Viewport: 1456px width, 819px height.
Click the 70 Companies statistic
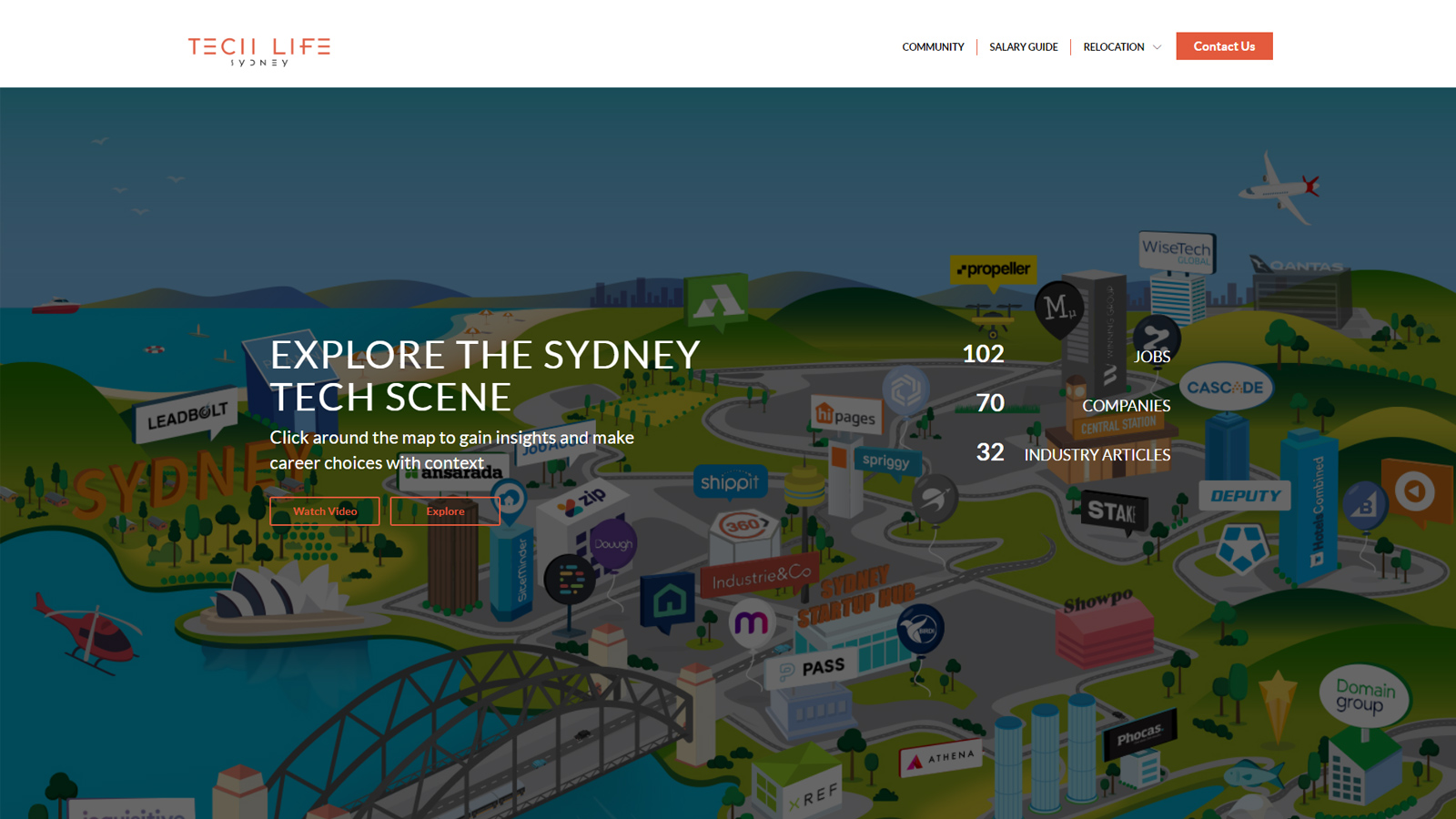coord(1073,404)
